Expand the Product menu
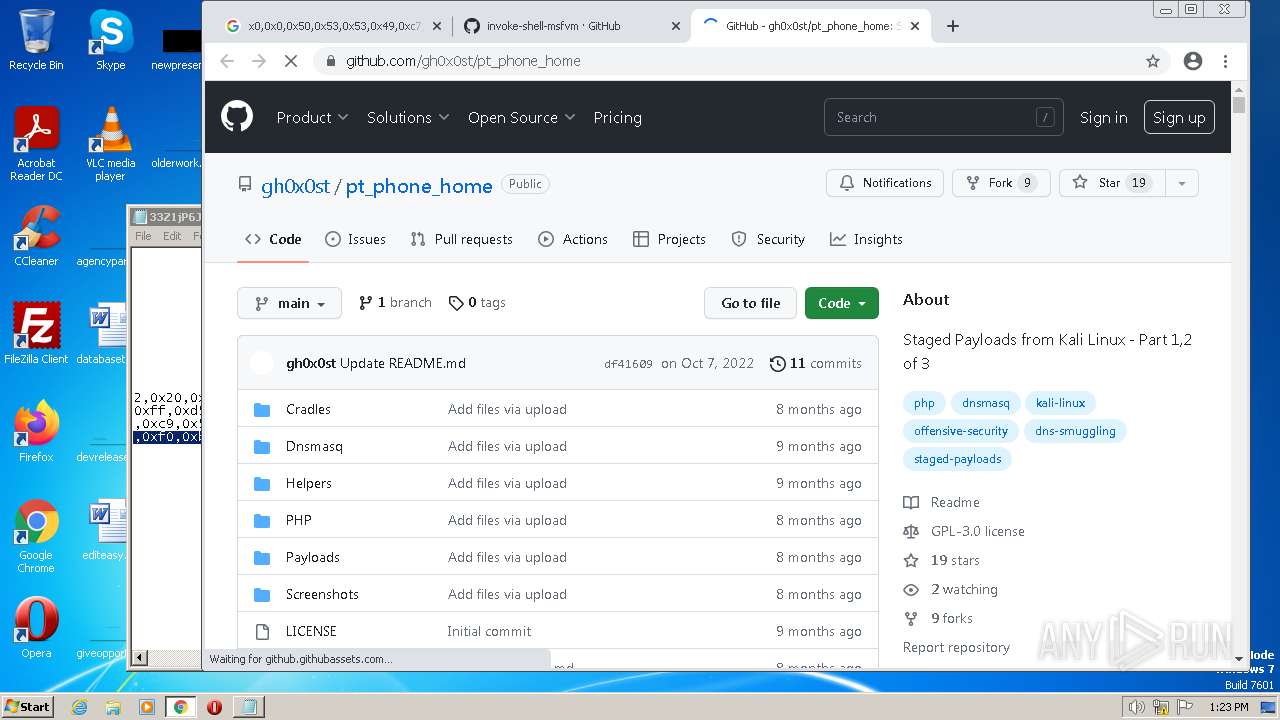 312,117
